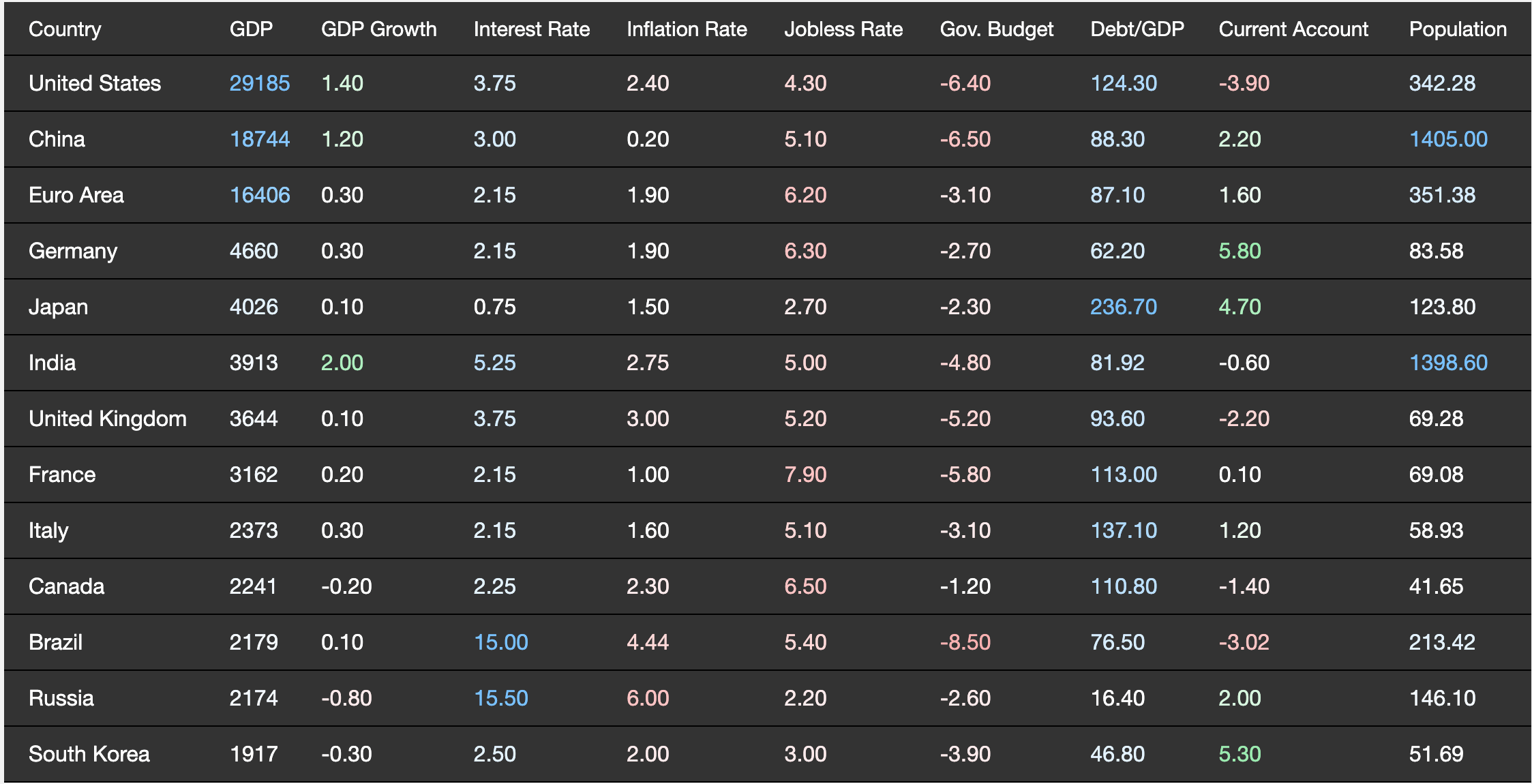Click the Gov. Budget column header
Viewport: 1532px width, 784px height.
point(996,29)
